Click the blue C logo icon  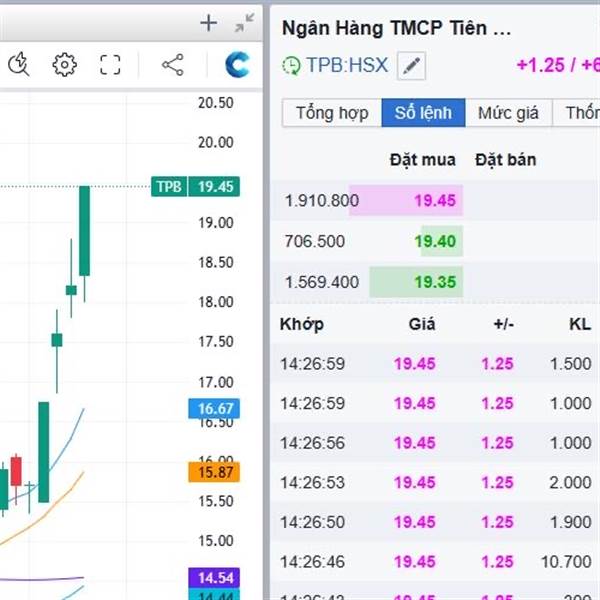[238, 65]
